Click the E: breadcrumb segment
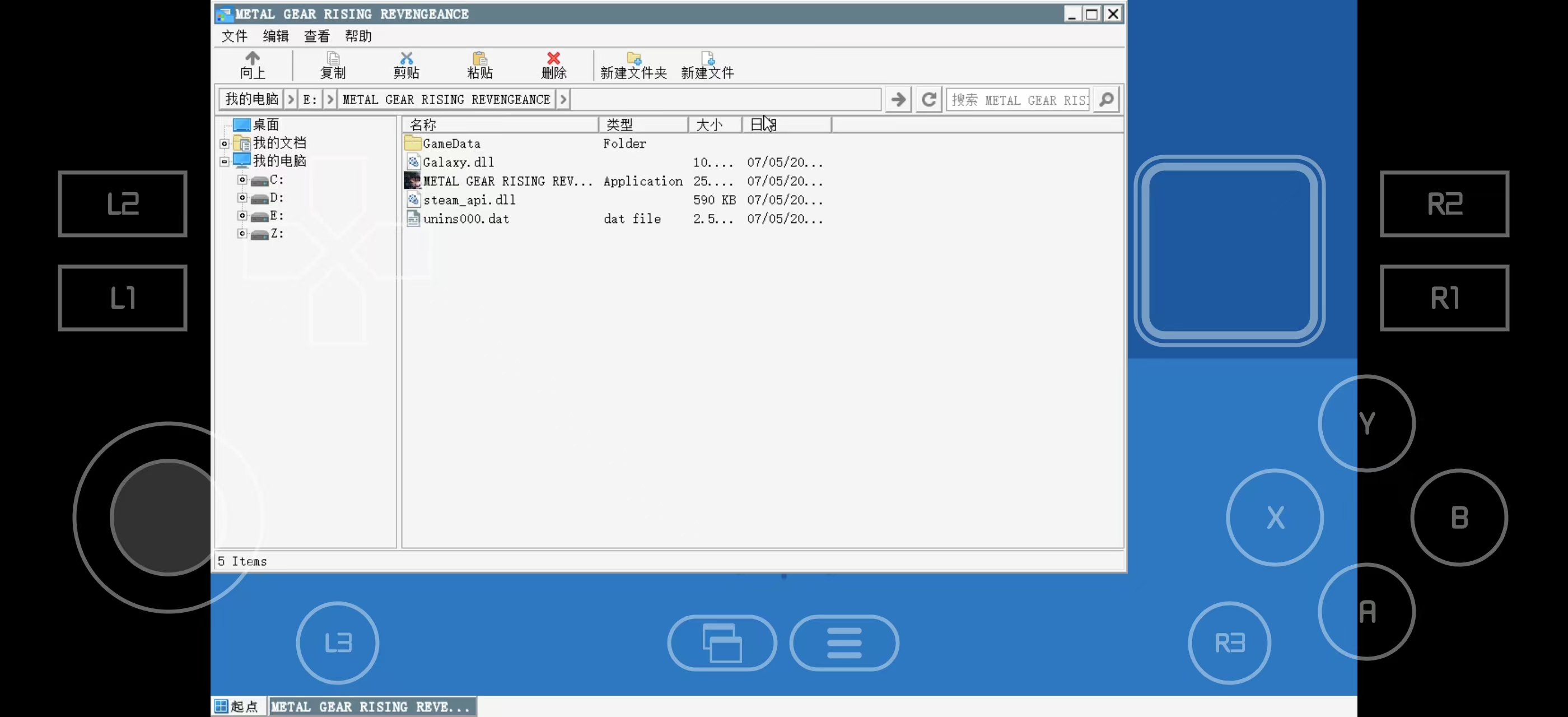 pos(310,99)
